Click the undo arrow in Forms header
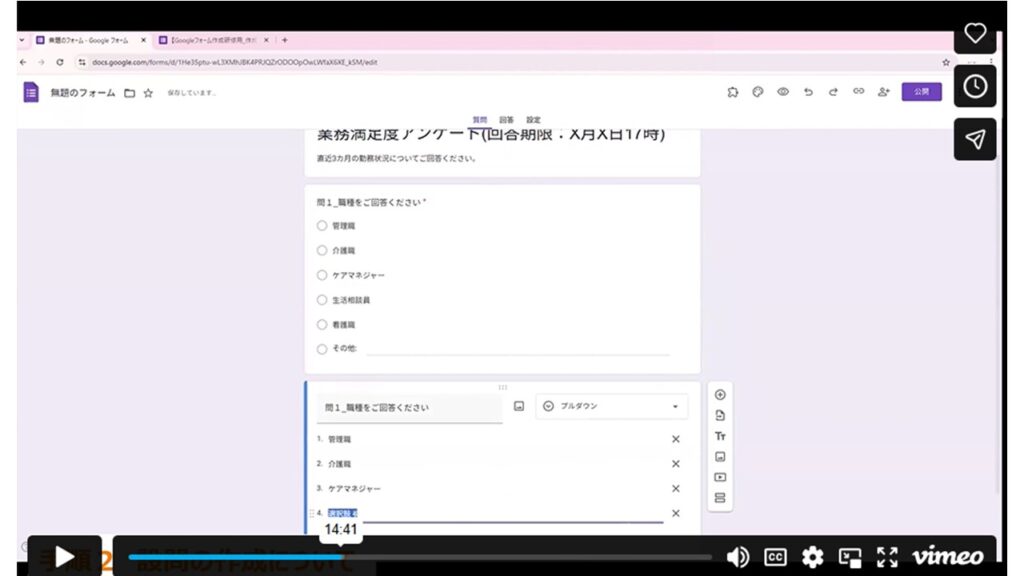The width and height of the screenshot is (1024, 576). click(x=808, y=92)
